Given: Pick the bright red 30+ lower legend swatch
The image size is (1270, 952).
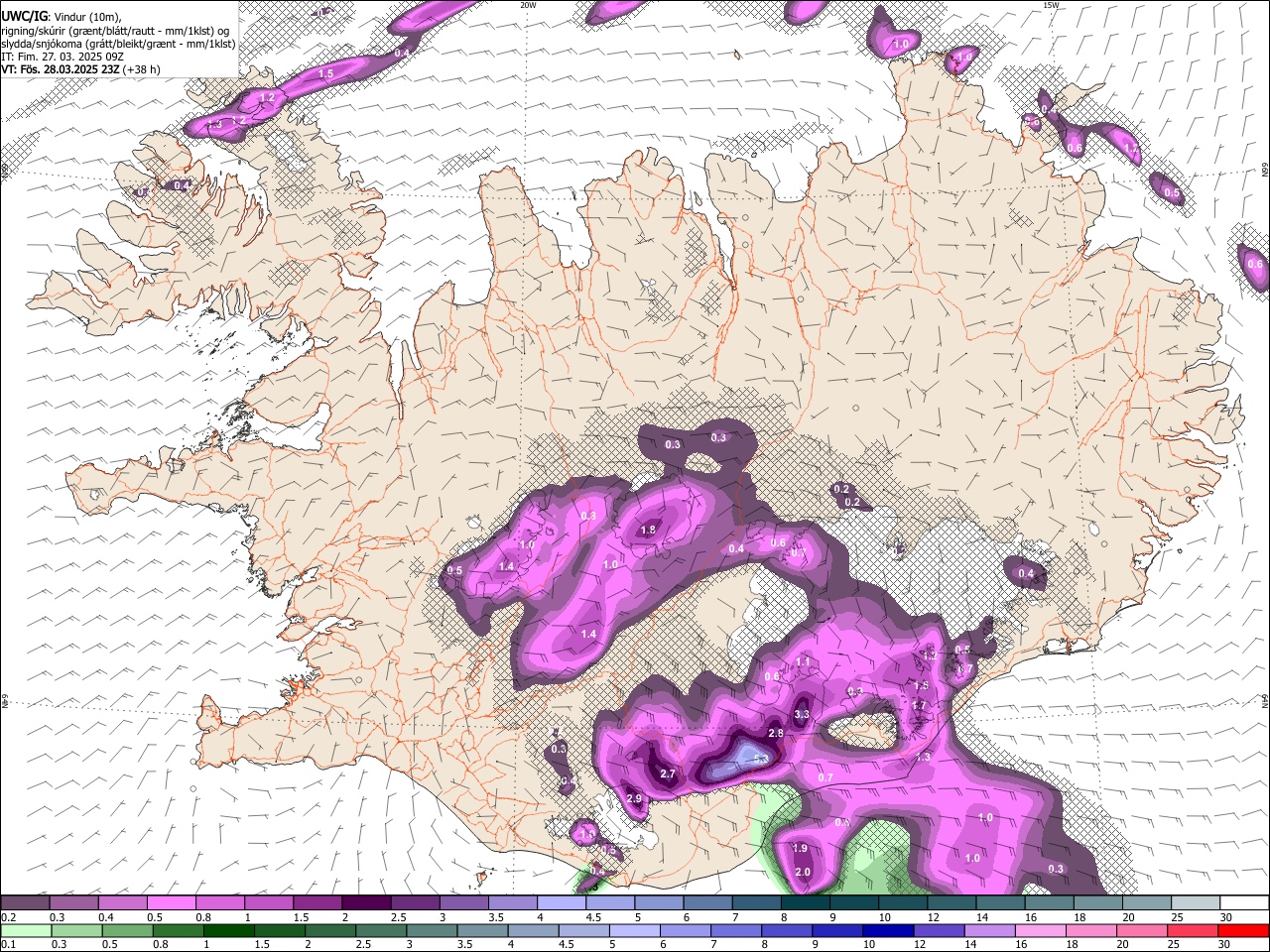Looking at the screenshot, I should 1242,930.
